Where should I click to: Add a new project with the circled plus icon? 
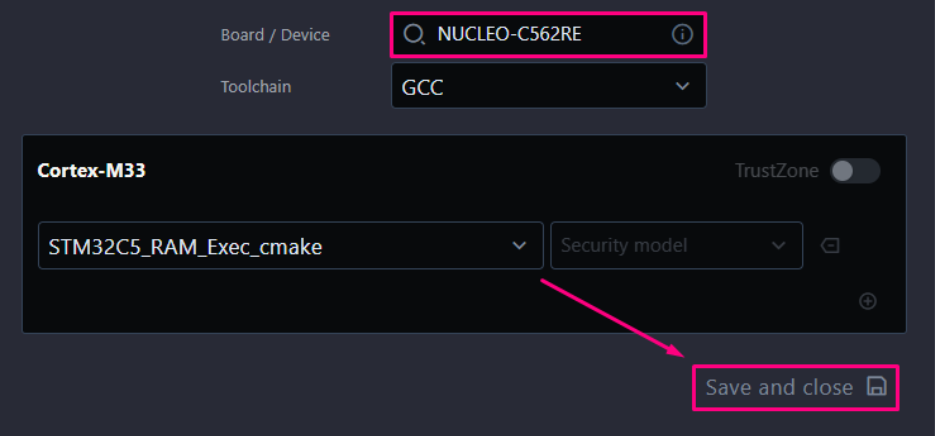tap(867, 302)
